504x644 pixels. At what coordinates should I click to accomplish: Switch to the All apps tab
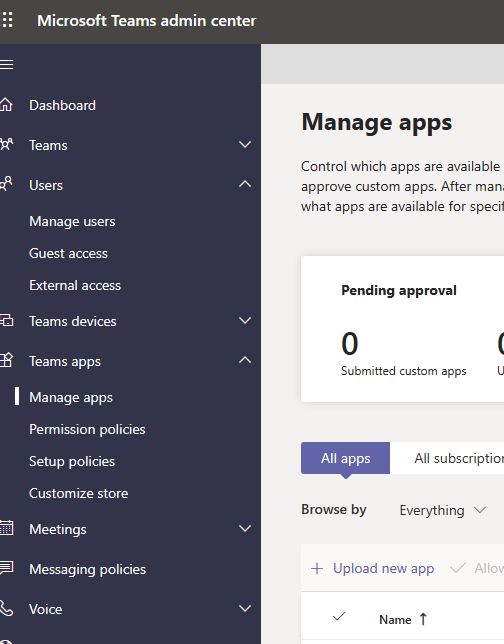pyautogui.click(x=345, y=458)
